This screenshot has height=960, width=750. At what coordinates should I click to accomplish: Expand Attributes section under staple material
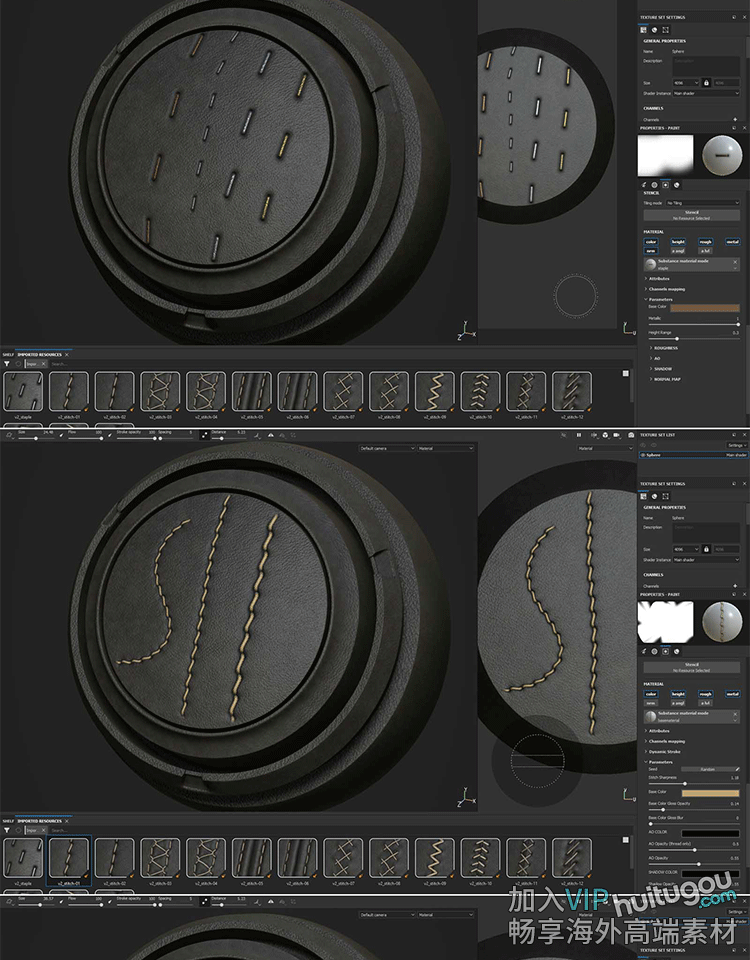pos(658,279)
